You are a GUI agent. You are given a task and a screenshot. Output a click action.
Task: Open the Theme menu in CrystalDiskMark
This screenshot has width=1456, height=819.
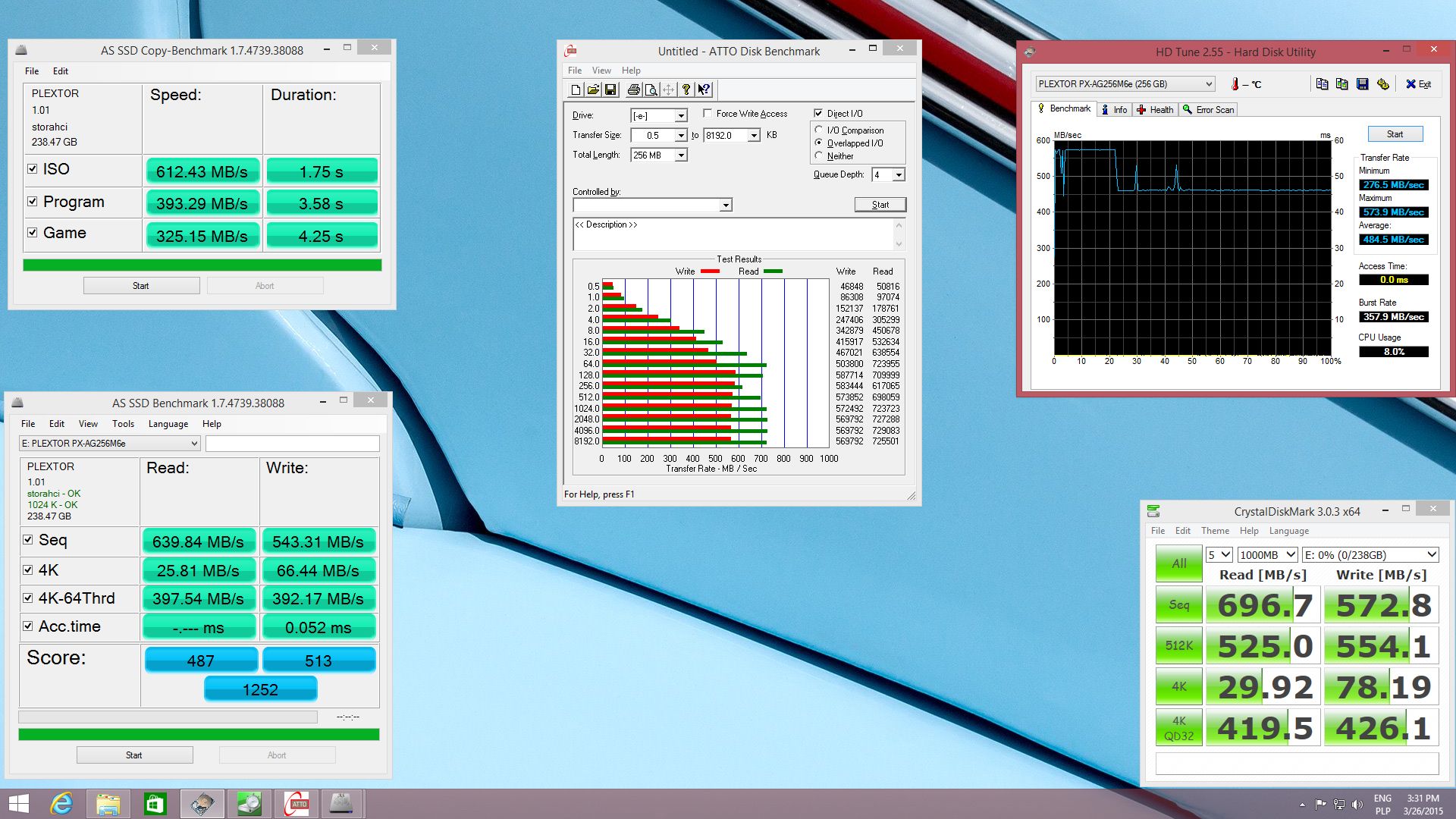pos(1215,531)
